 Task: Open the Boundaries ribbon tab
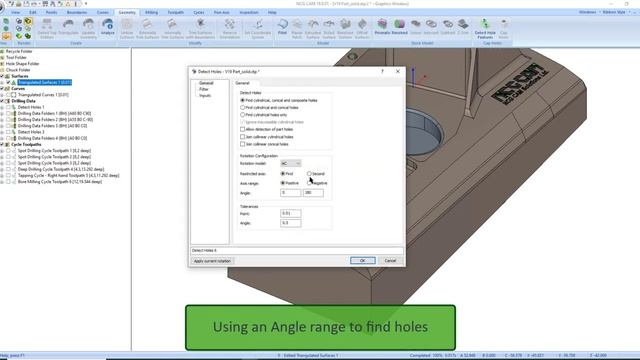(x=76, y=13)
